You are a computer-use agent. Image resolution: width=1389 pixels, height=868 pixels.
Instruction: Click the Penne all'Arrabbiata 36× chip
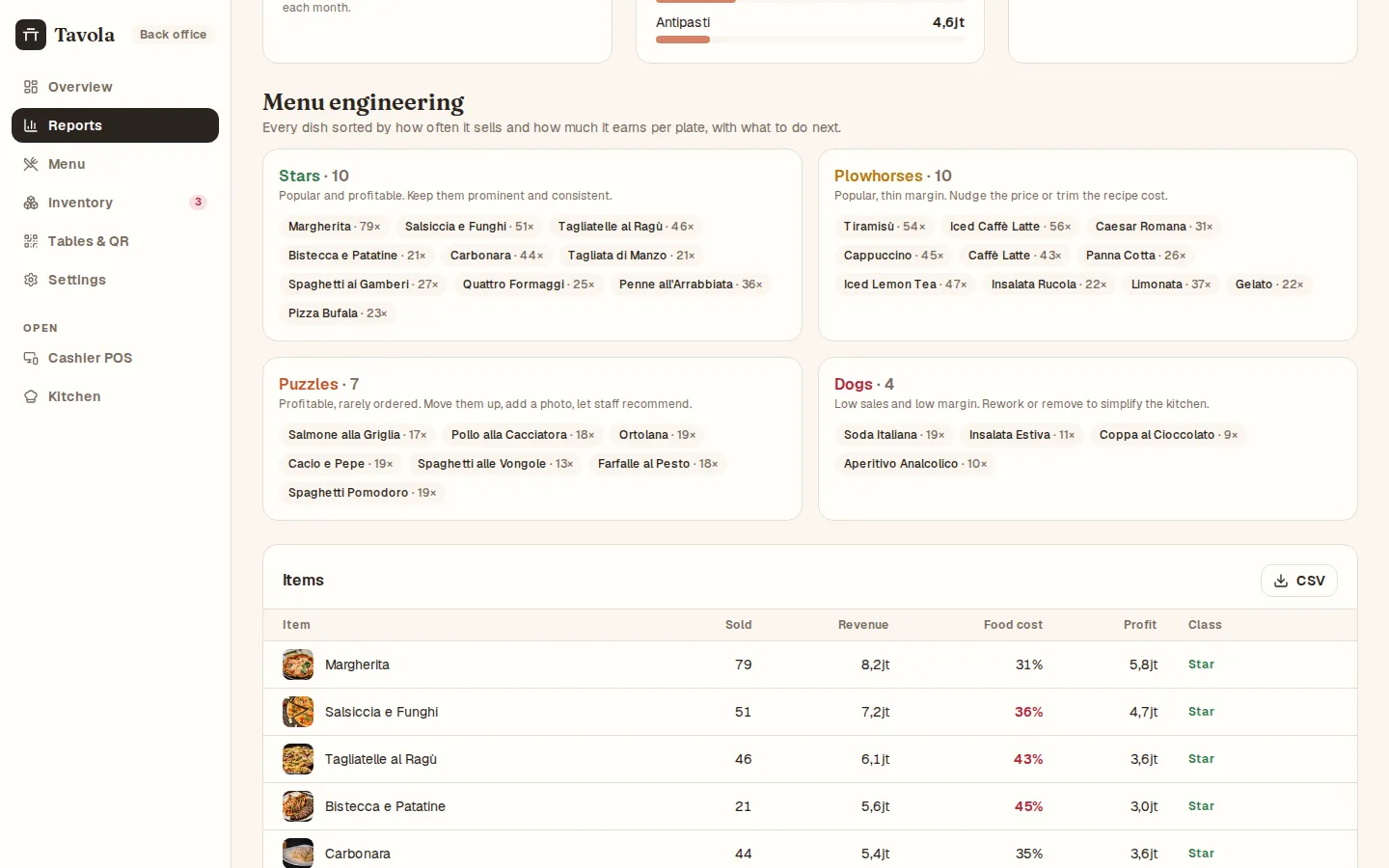(x=691, y=285)
